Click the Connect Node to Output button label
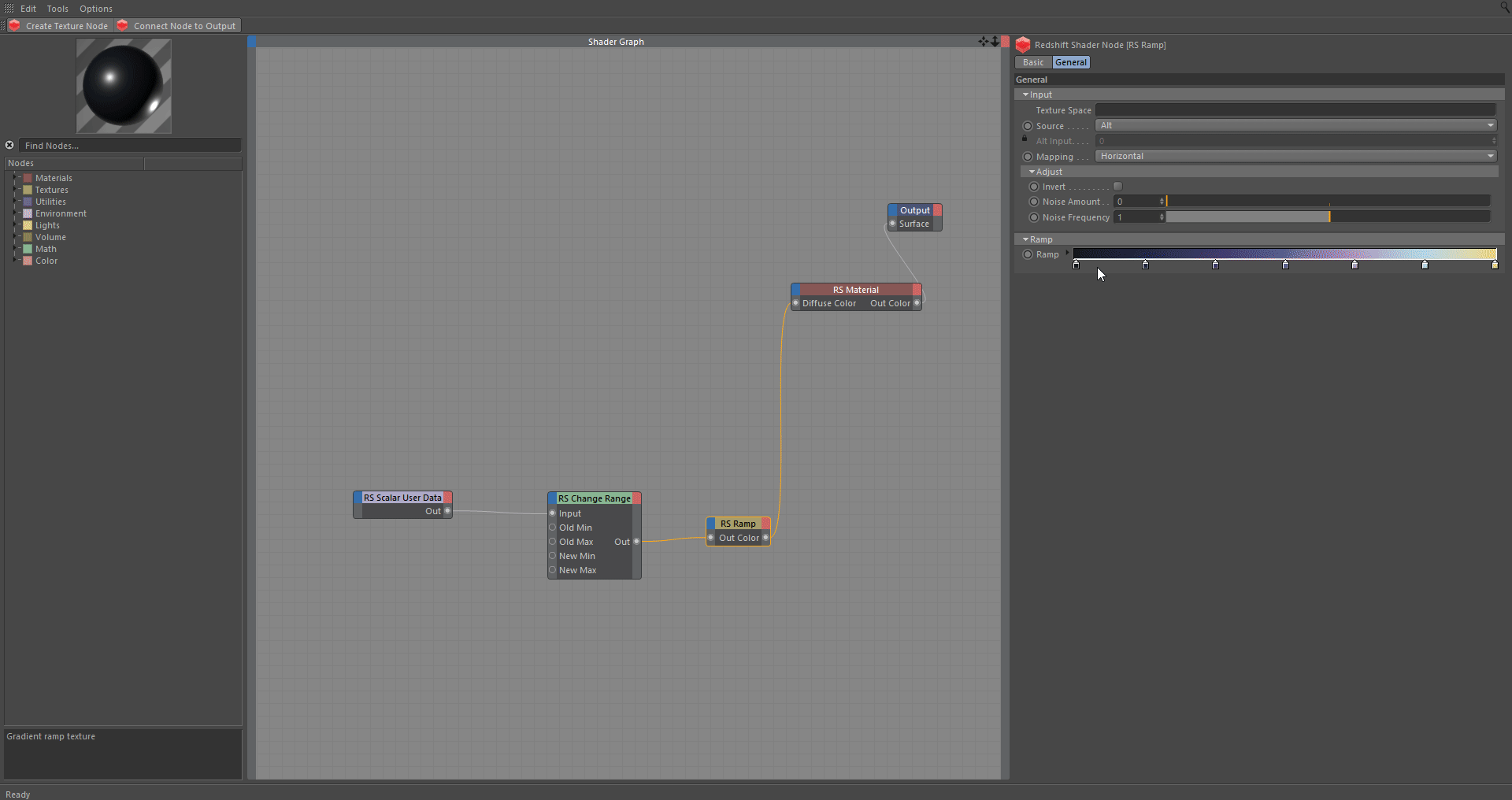Viewport: 1512px width, 800px height. 184,26
